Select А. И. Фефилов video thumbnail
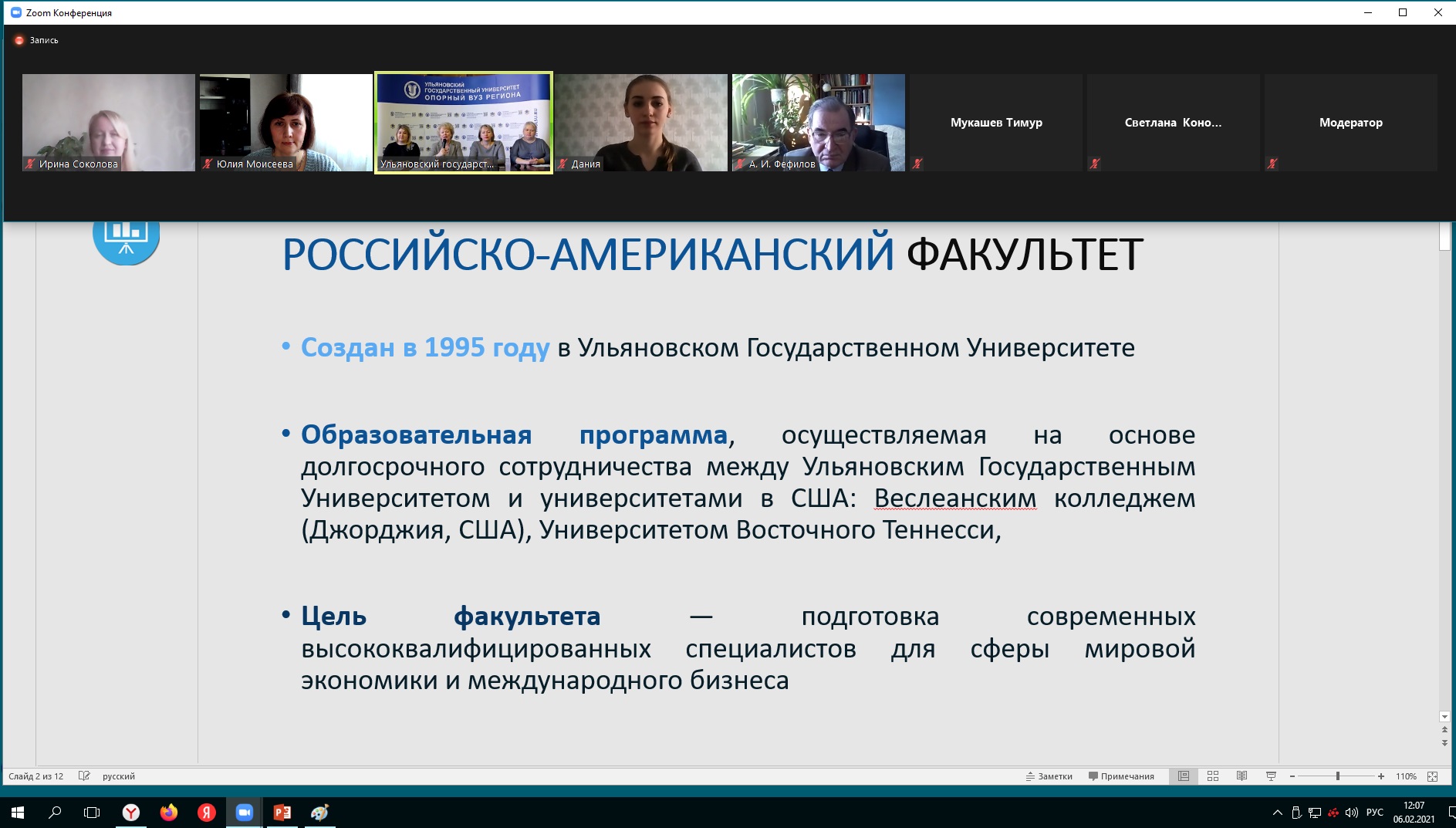This screenshot has height=828, width=1456. coord(819,123)
